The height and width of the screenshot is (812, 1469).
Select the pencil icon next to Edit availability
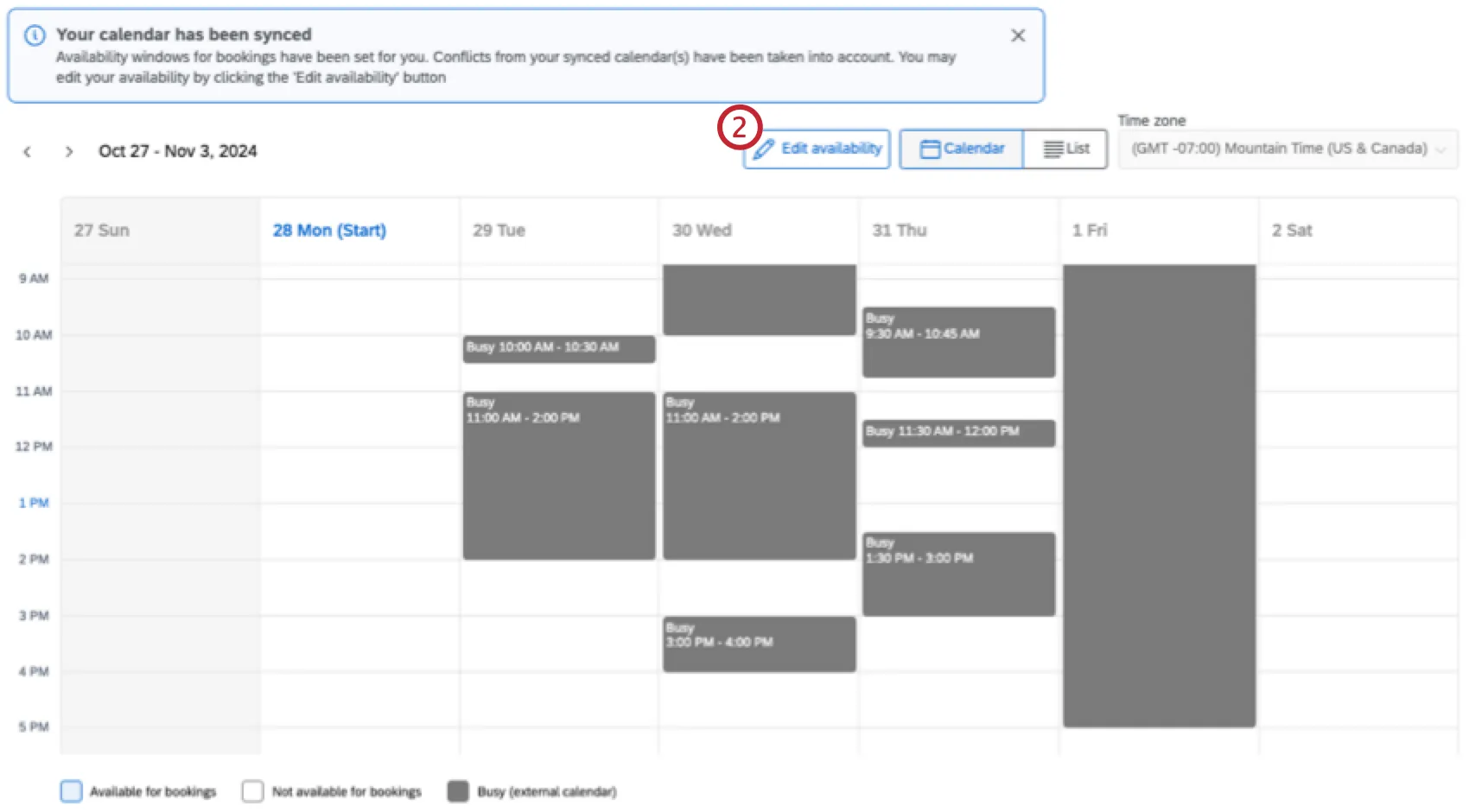(762, 149)
